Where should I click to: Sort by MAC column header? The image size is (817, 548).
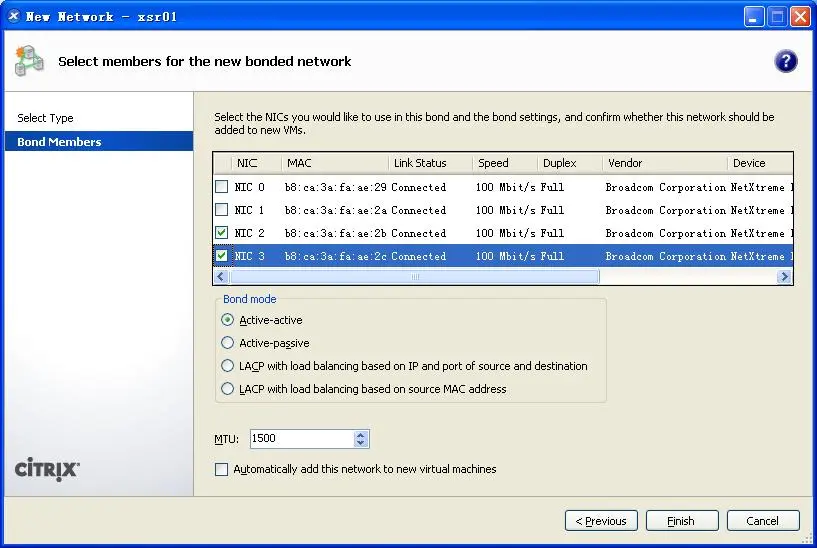point(335,163)
